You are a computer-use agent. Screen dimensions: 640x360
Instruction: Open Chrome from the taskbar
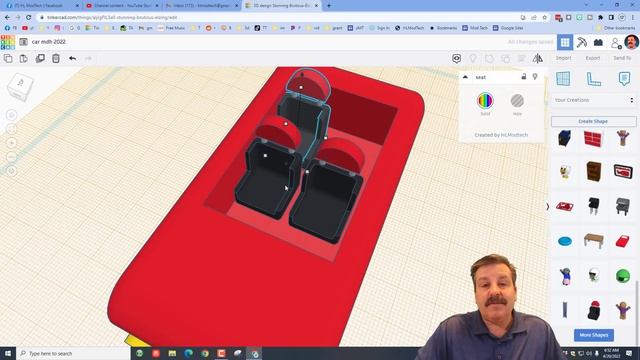click(205, 353)
